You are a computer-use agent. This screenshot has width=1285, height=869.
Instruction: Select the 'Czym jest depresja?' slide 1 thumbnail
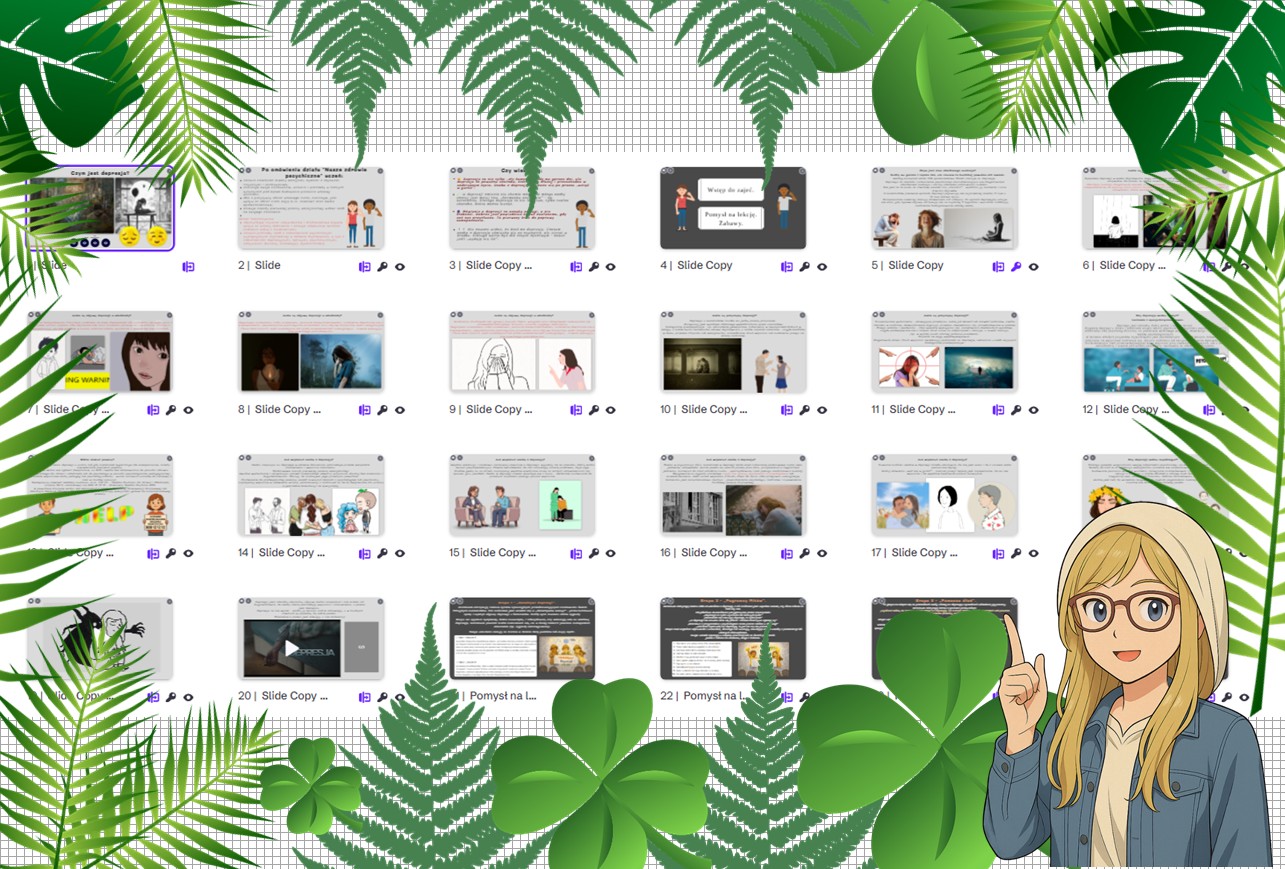pos(100,208)
